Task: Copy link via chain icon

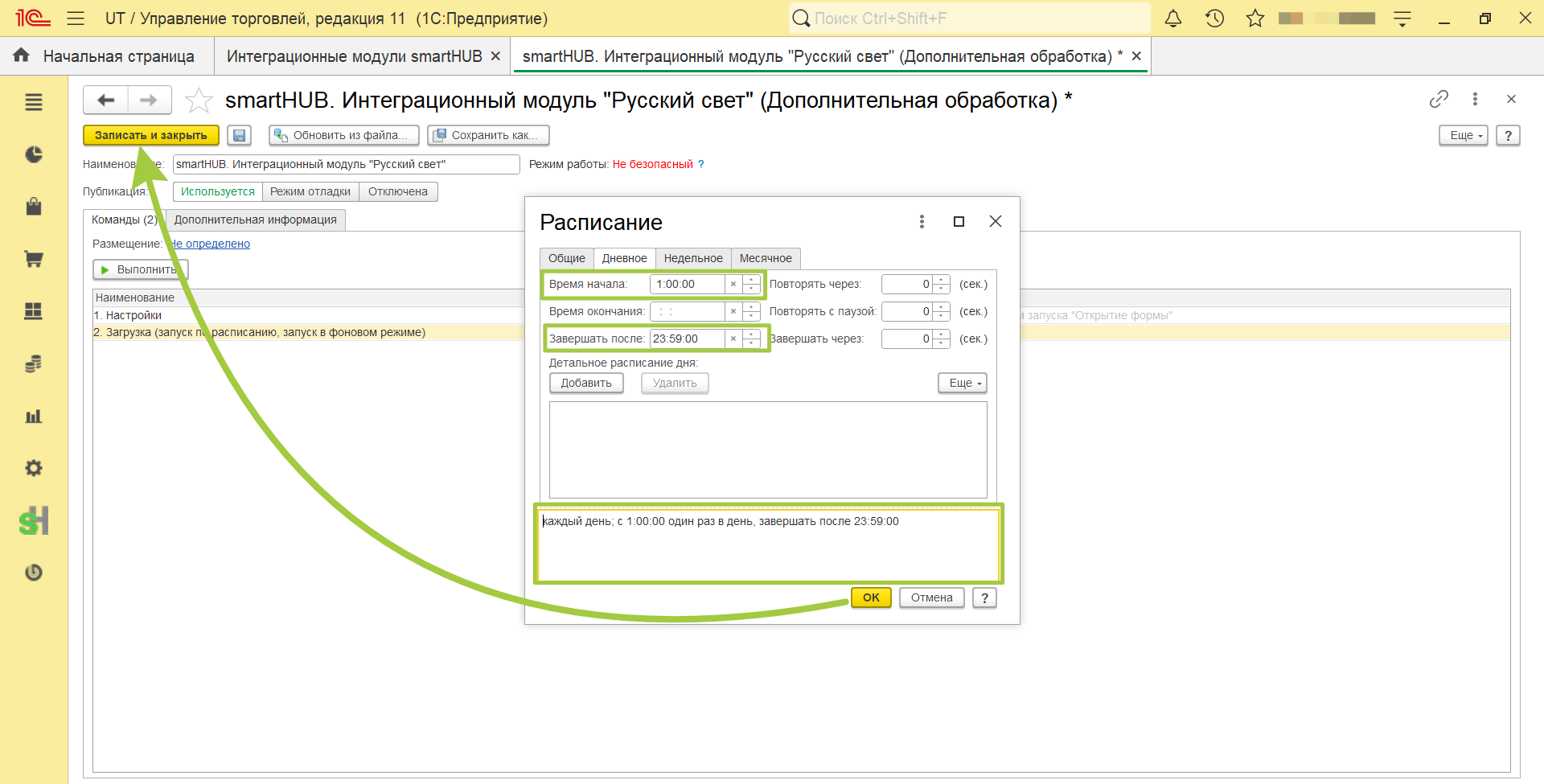Action: [1439, 99]
